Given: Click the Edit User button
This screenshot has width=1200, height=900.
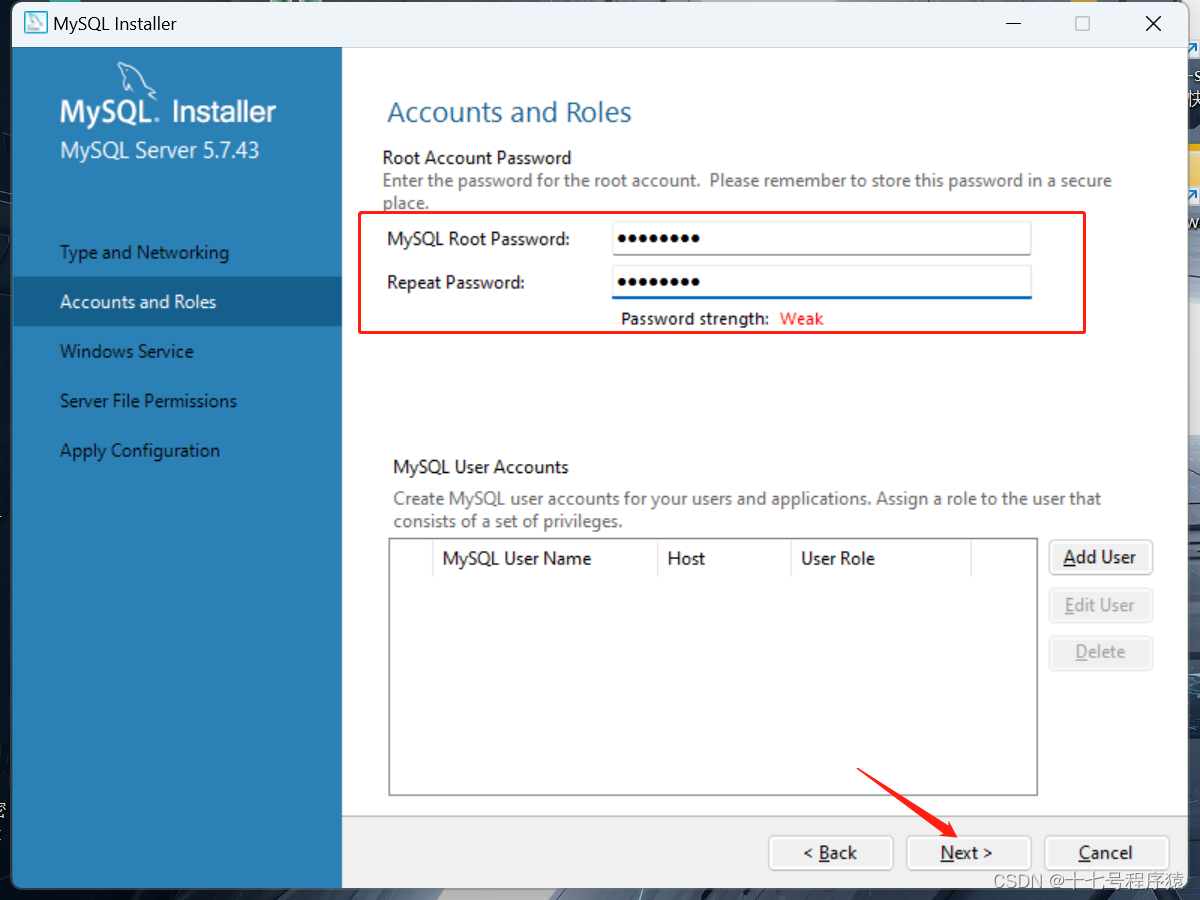Looking at the screenshot, I should pos(1100,605).
